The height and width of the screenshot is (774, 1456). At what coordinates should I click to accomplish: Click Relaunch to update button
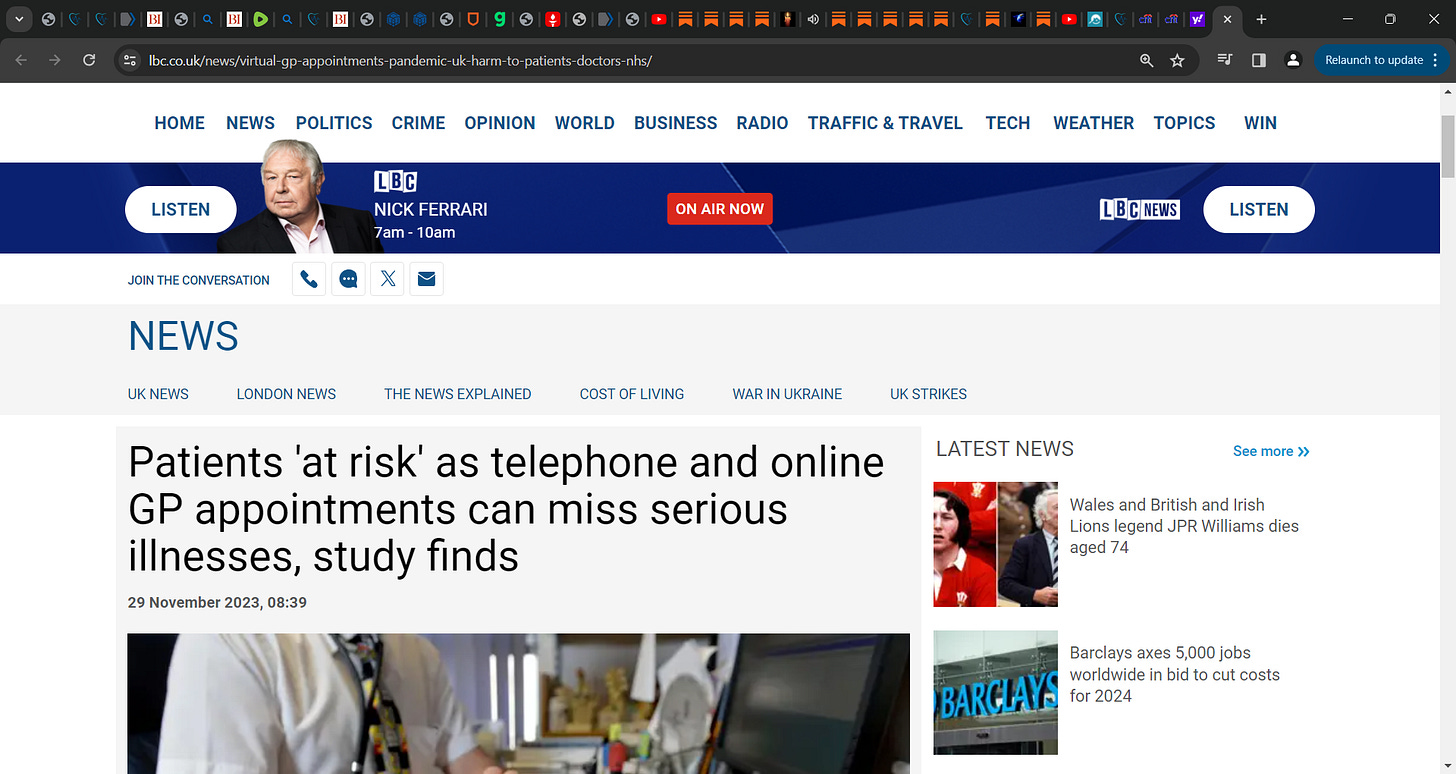(x=1381, y=60)
